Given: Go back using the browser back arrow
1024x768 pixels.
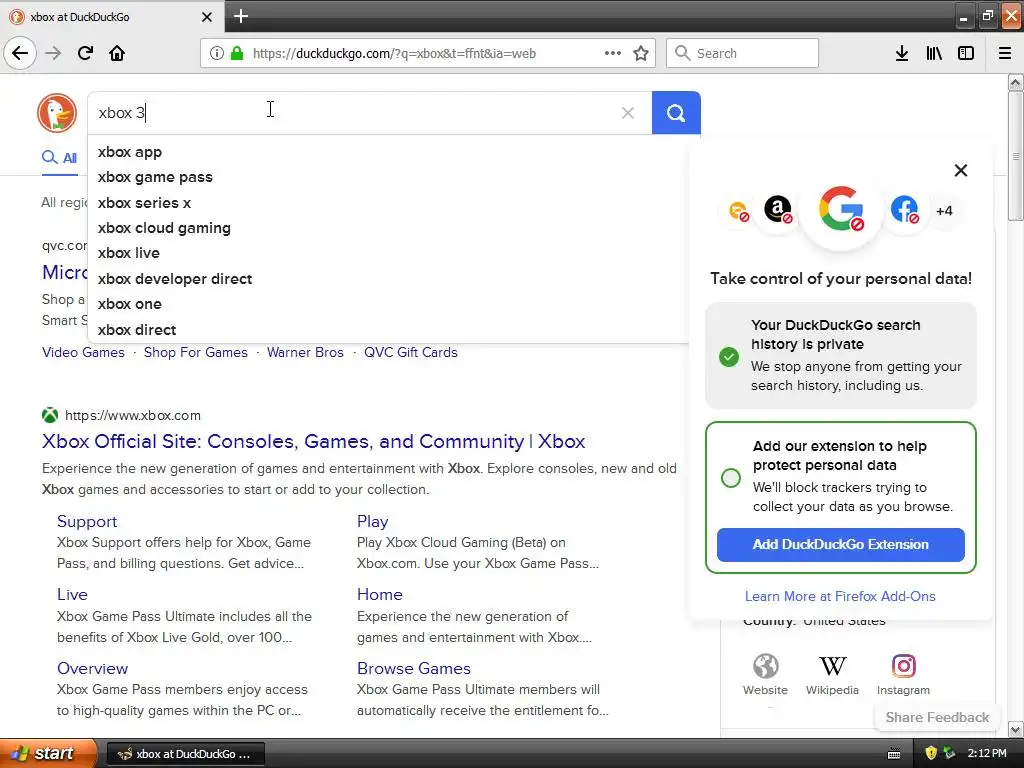Looking at the screenshot, I should (20, 53).
